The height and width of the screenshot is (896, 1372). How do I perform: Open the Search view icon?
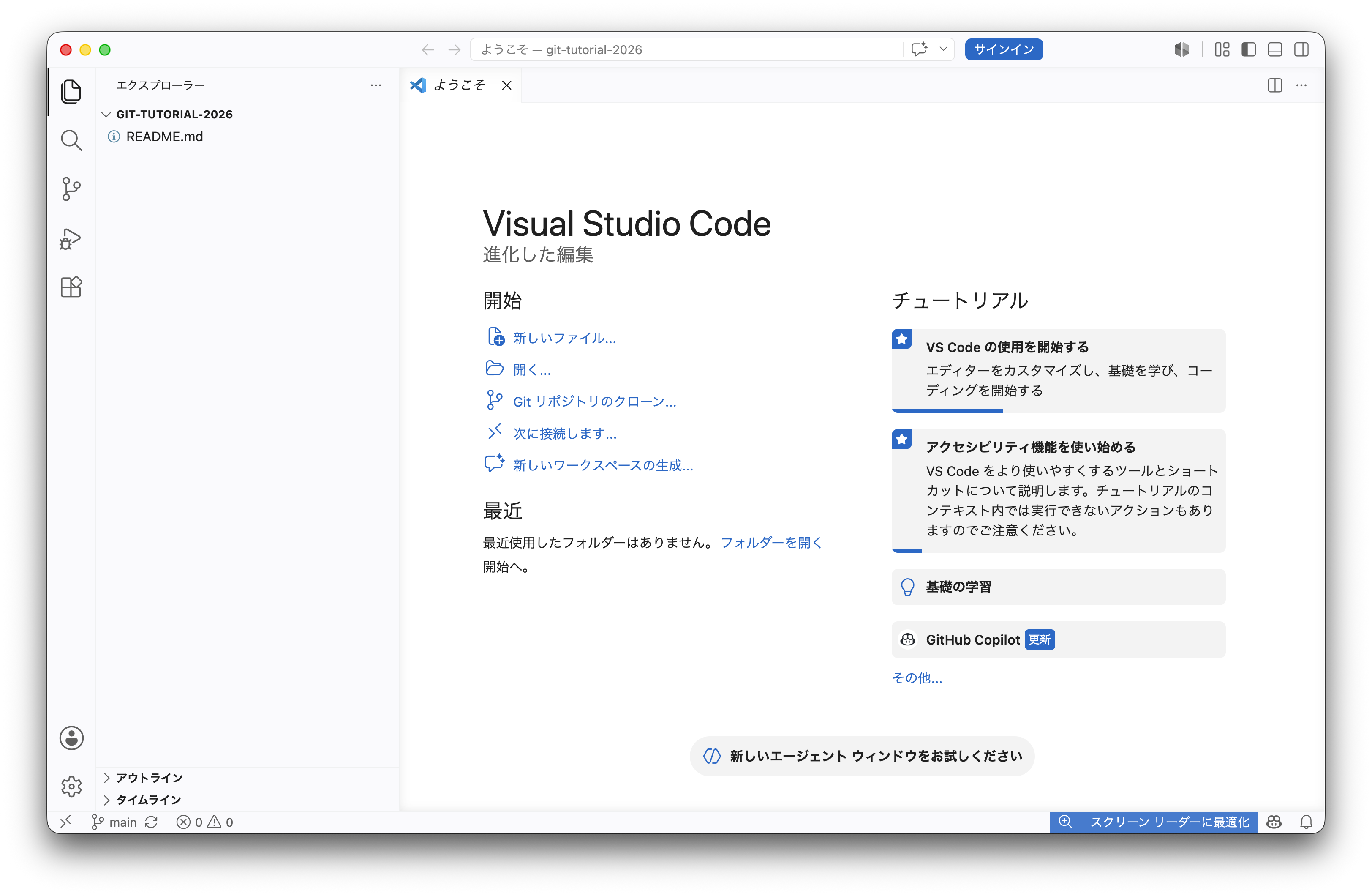[71, 140]
